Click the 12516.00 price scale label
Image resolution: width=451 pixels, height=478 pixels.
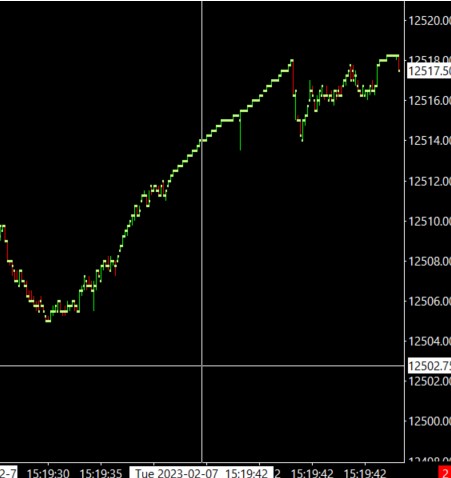[430, 100]
